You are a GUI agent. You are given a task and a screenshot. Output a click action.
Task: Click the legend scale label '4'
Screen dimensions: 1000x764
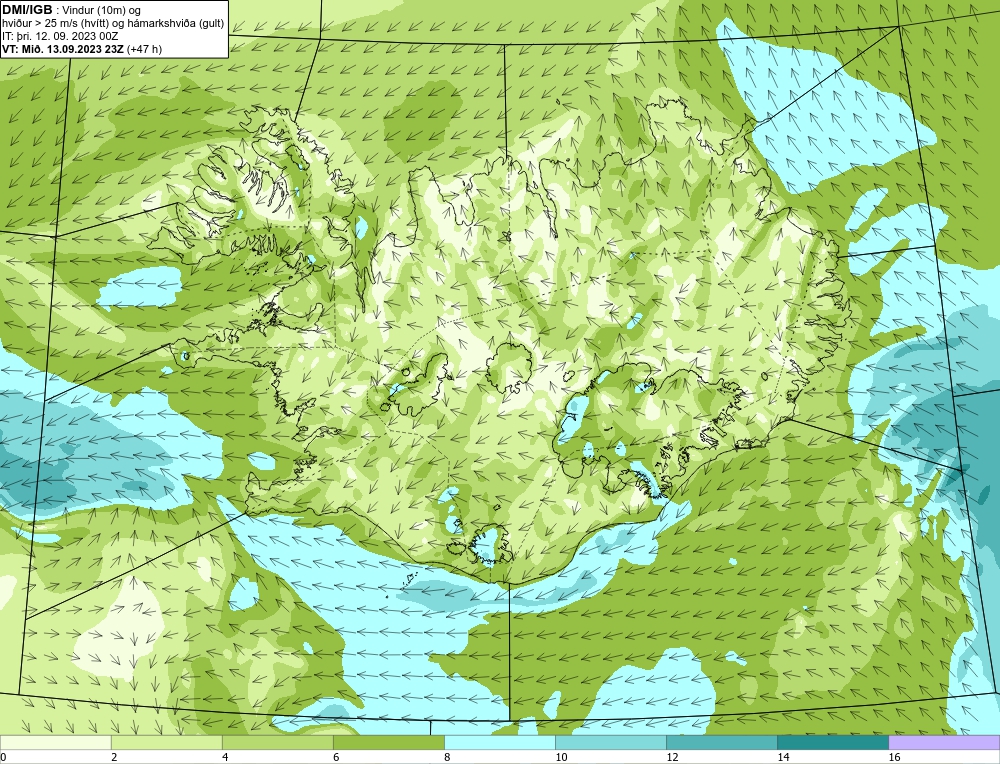225,757
